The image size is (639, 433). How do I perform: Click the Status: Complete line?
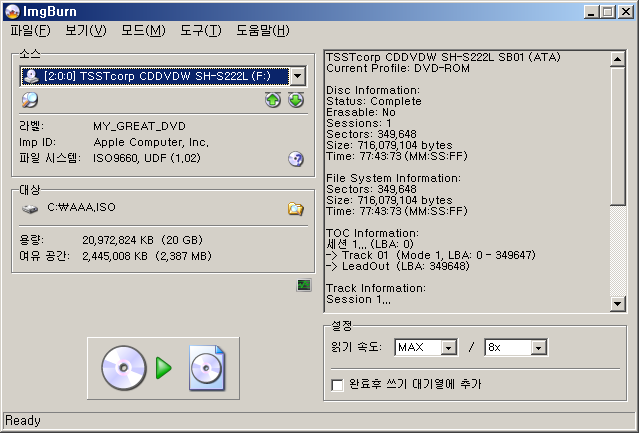pos(374,101)
